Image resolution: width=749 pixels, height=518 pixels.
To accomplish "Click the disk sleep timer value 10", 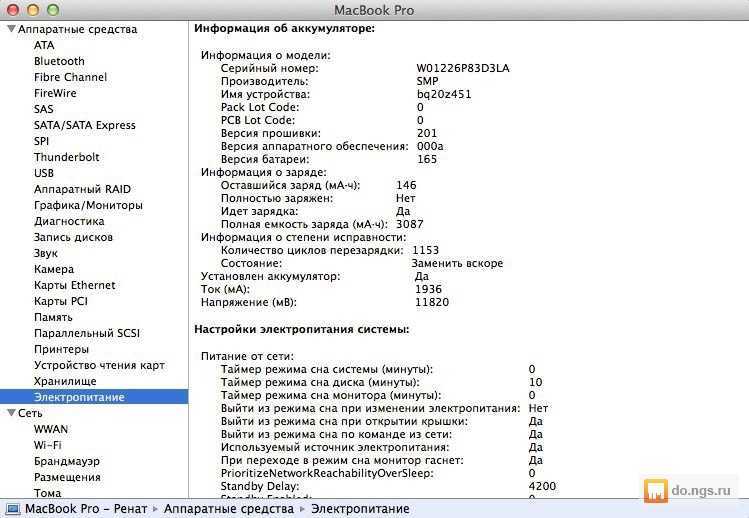I will (535, 382).
